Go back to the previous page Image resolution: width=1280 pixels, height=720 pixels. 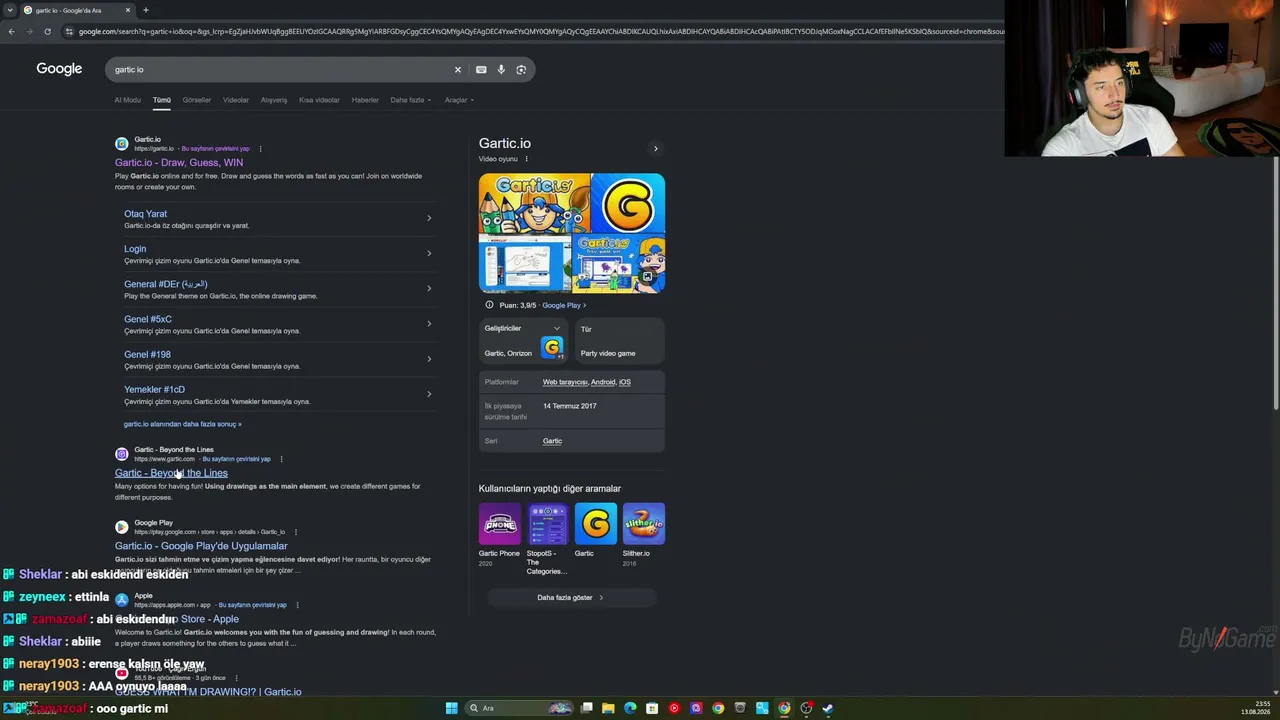pyautogui.click(x=11, y=31)
